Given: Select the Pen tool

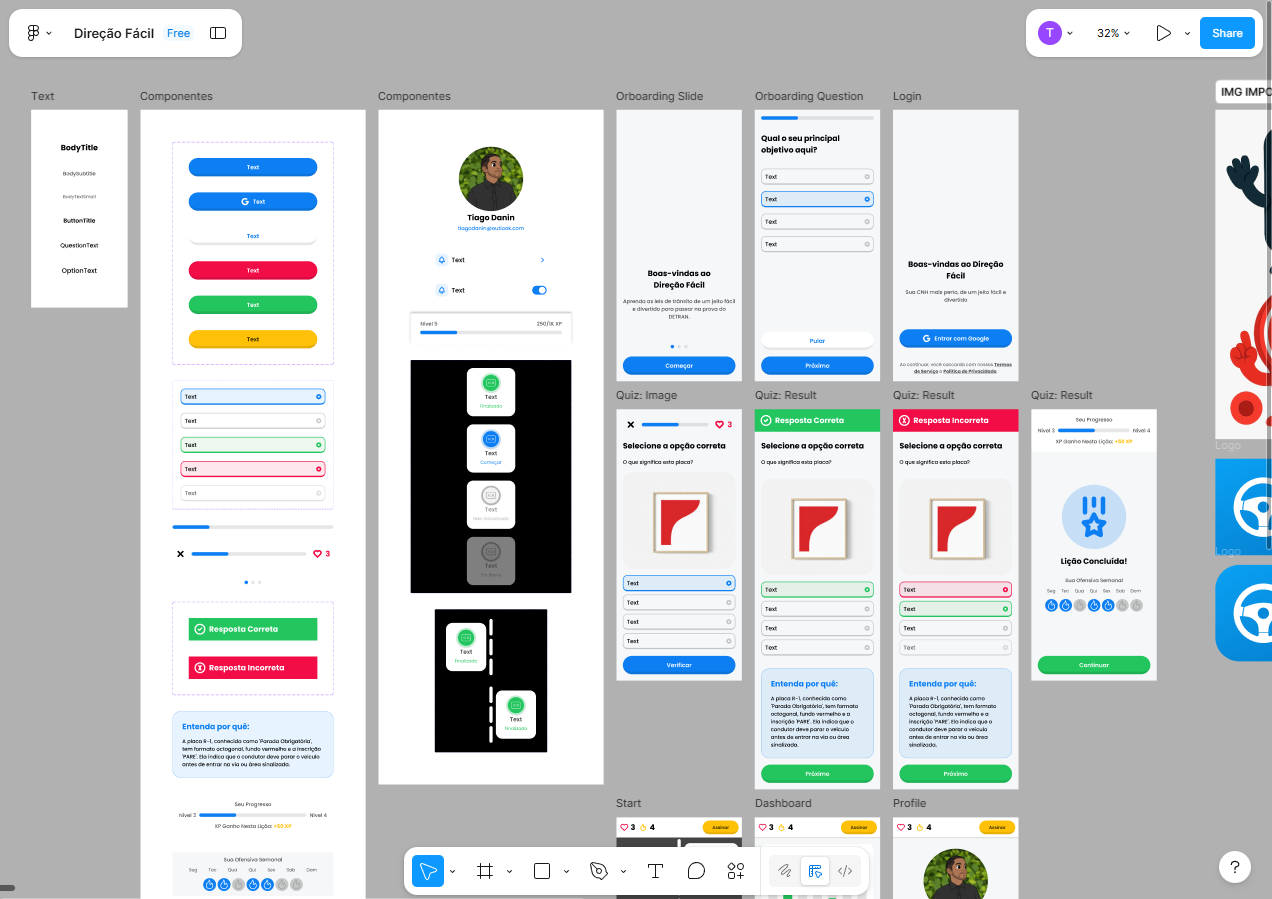Looking at the screenshot, I should (x=599, y=871).
